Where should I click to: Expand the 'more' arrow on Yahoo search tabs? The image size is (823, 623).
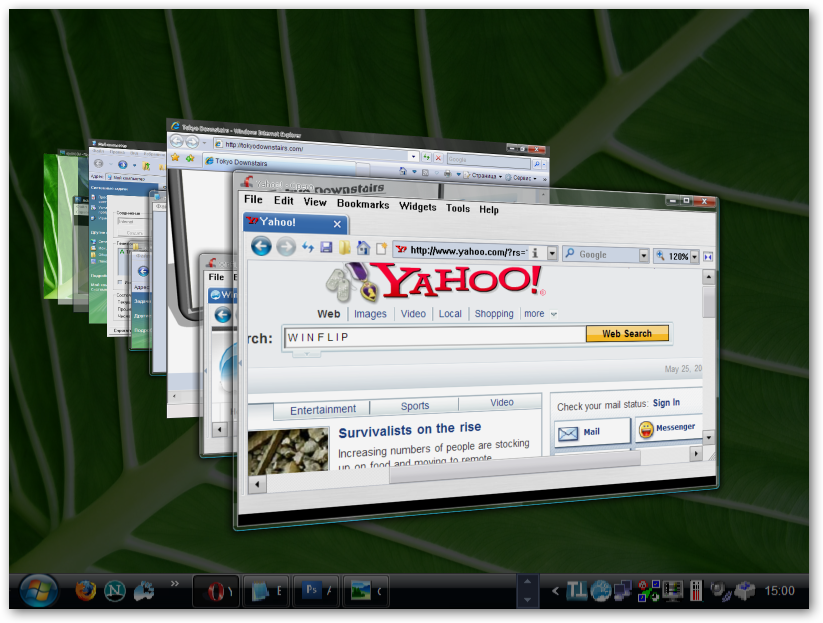[x=554, y=314]
